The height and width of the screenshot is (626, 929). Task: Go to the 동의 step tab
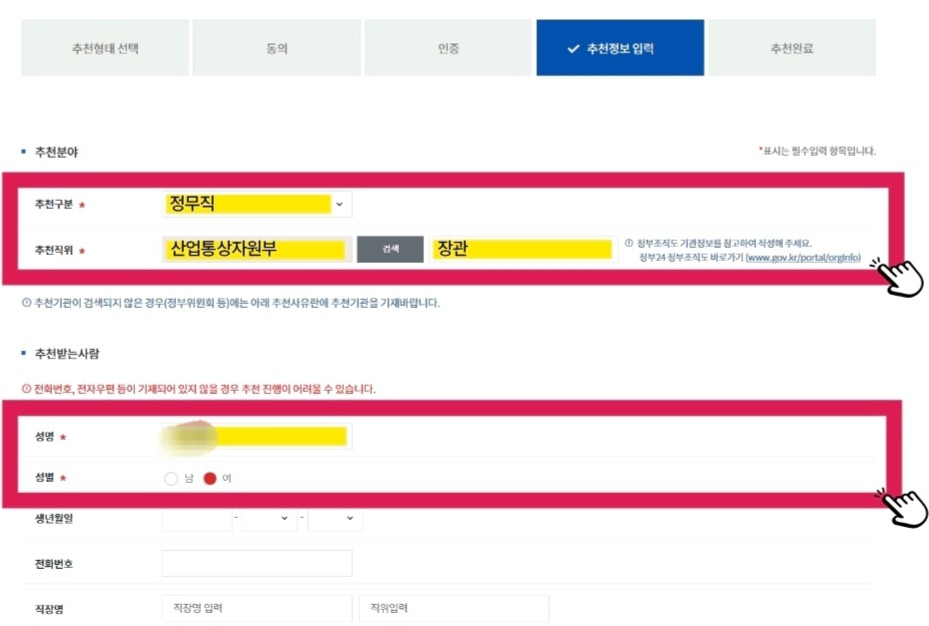(x=277, y=48)
